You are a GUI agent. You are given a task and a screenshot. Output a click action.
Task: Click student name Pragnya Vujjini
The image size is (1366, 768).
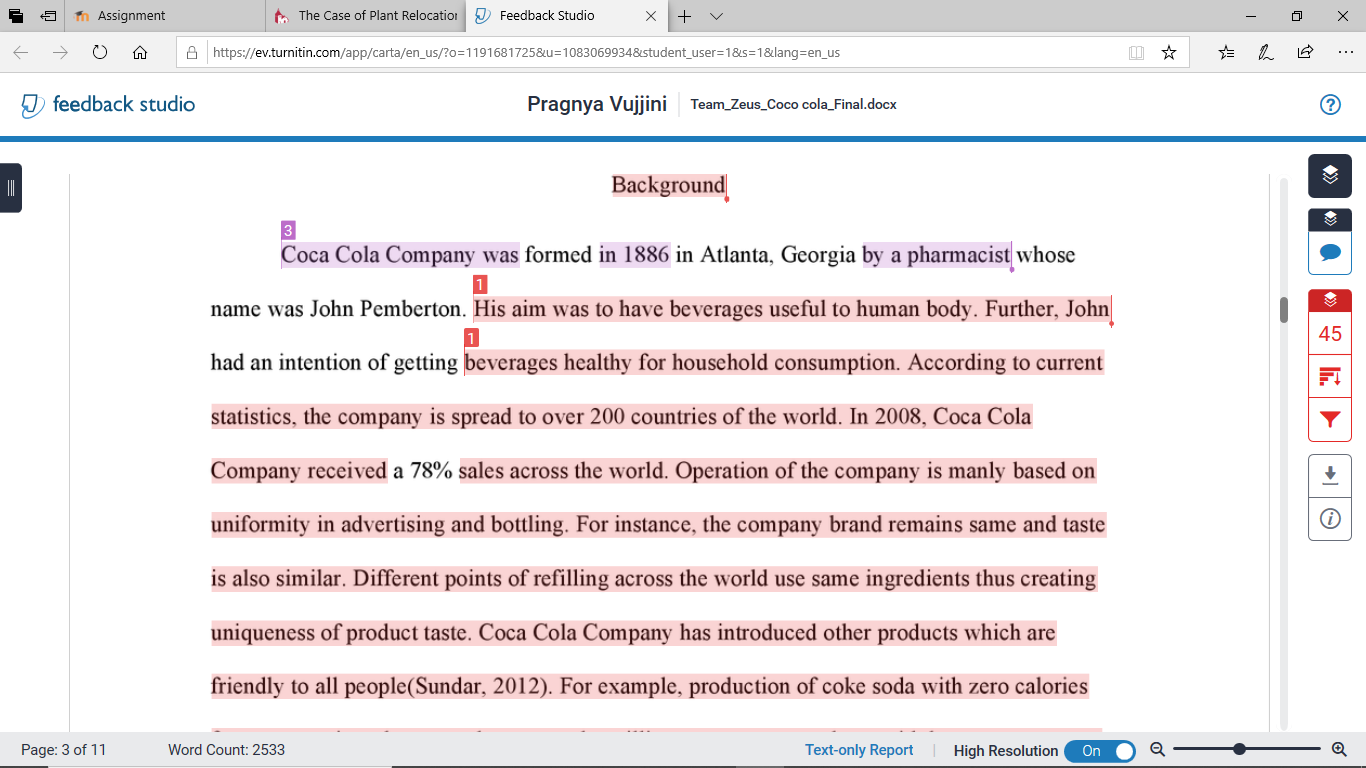tap(597, 104)
